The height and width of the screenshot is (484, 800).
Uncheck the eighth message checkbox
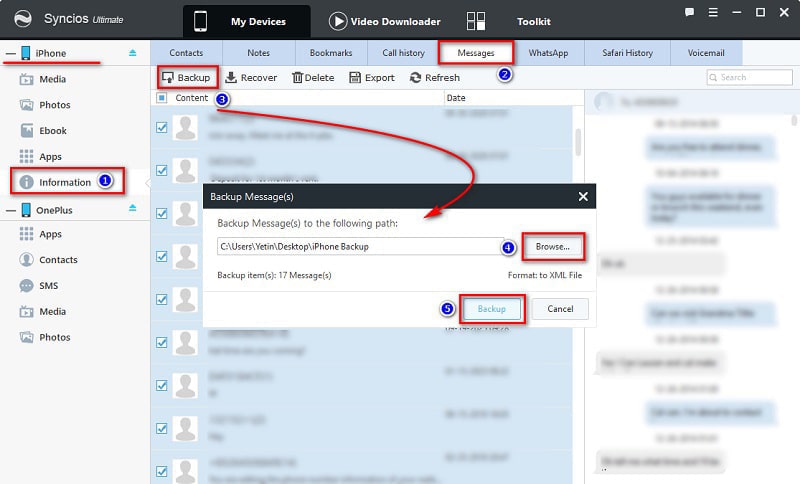(x=162, y=428)
